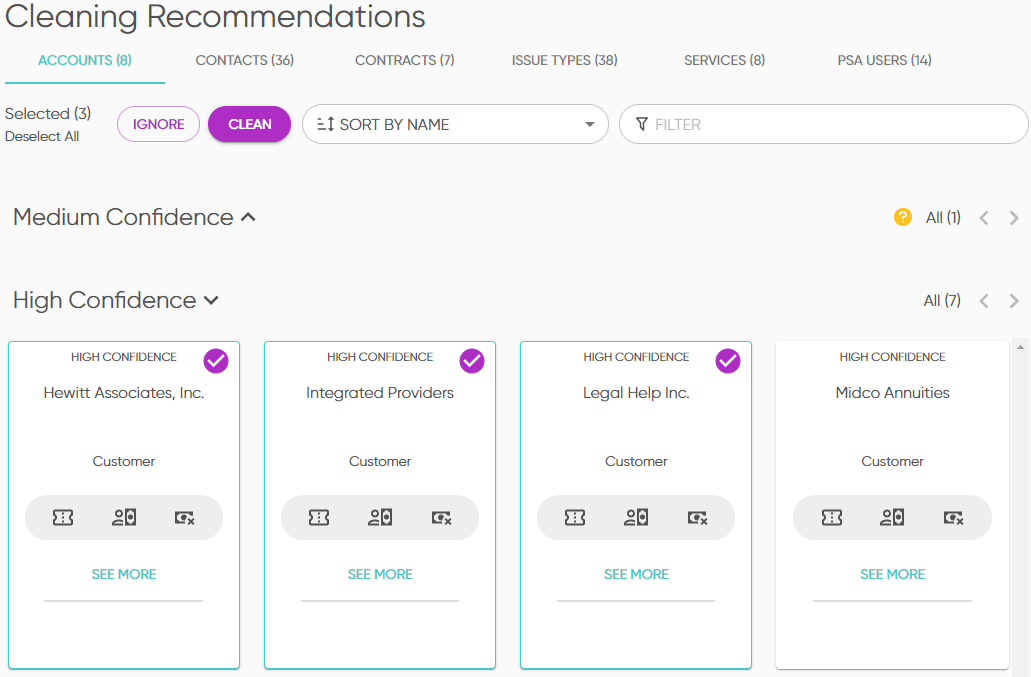Image resolution: width=1031 pixels, height=677 pixels.
Task: Select All (7) in High Confidence
Action: pos(942,300)
